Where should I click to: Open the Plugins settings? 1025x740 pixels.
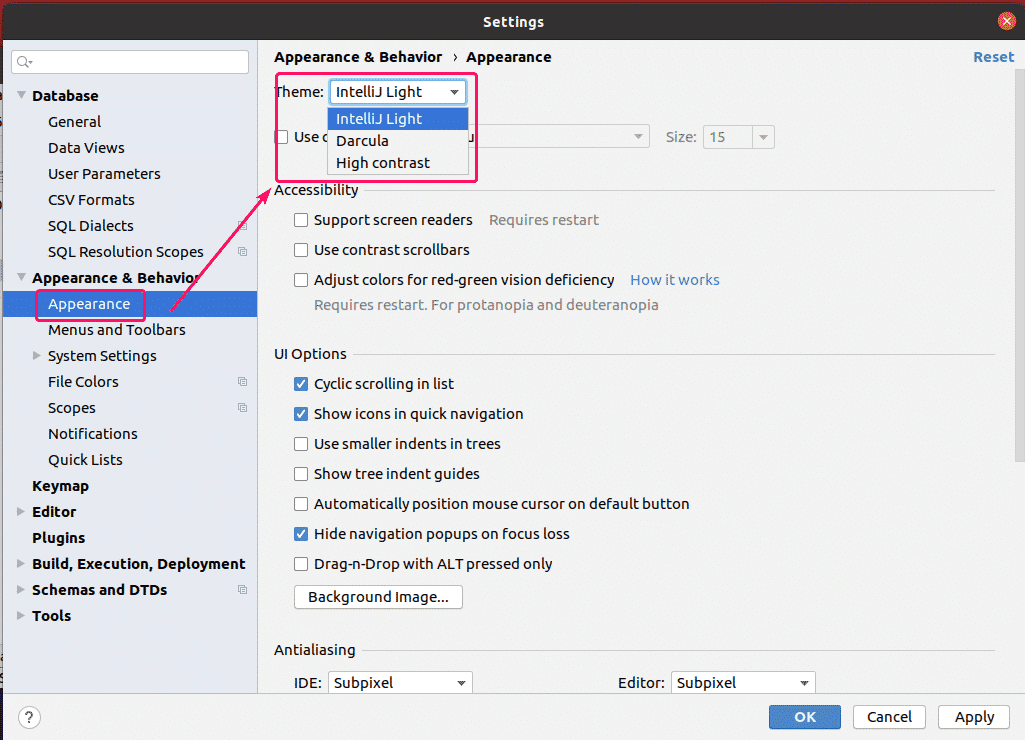click(x=58, y=538)
